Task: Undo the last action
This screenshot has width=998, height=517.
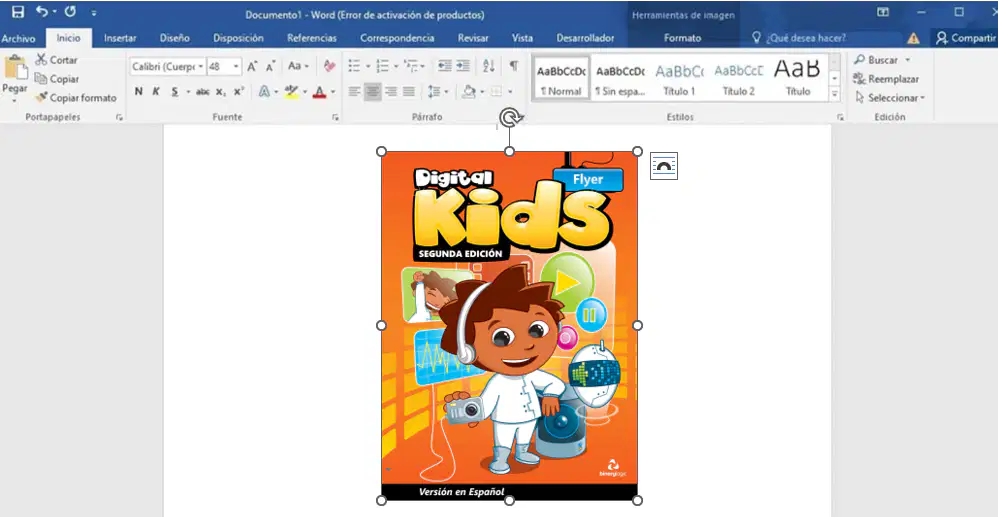Action: pos(42,11)
